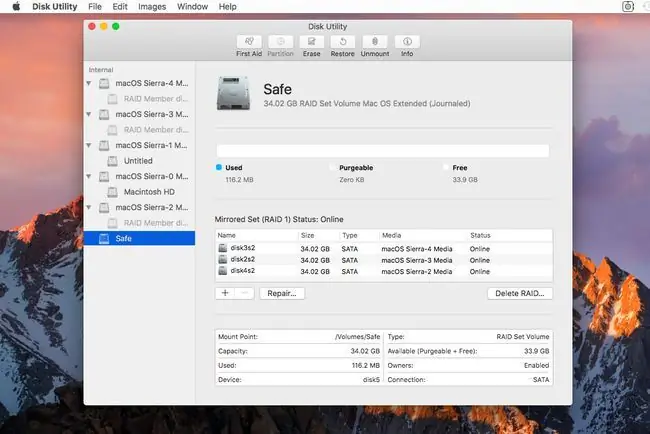Collapse the macOS Sierra-1 disk tree
The image size is (650, 434).
pos(89,145)
